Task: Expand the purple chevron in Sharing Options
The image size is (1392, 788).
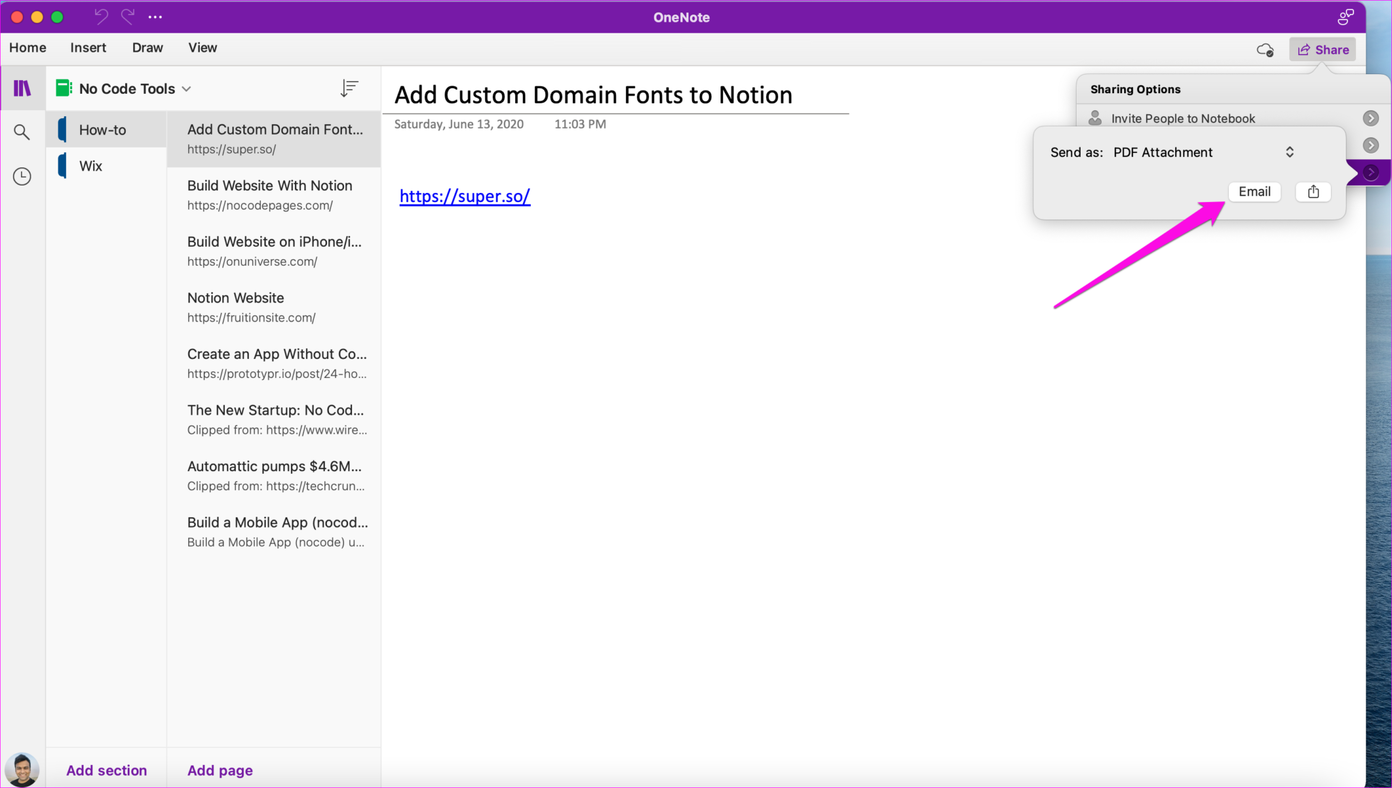Action: point(1370,172)
